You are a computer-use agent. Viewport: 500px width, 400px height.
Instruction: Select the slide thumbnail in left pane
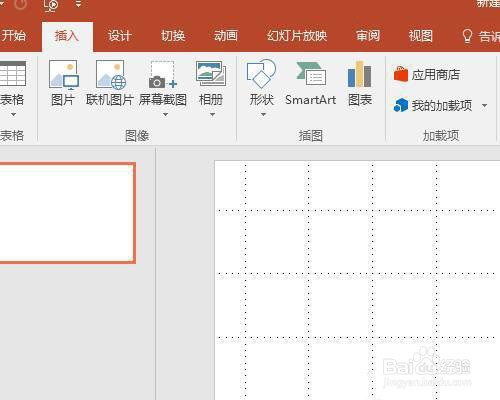[67, 213]
